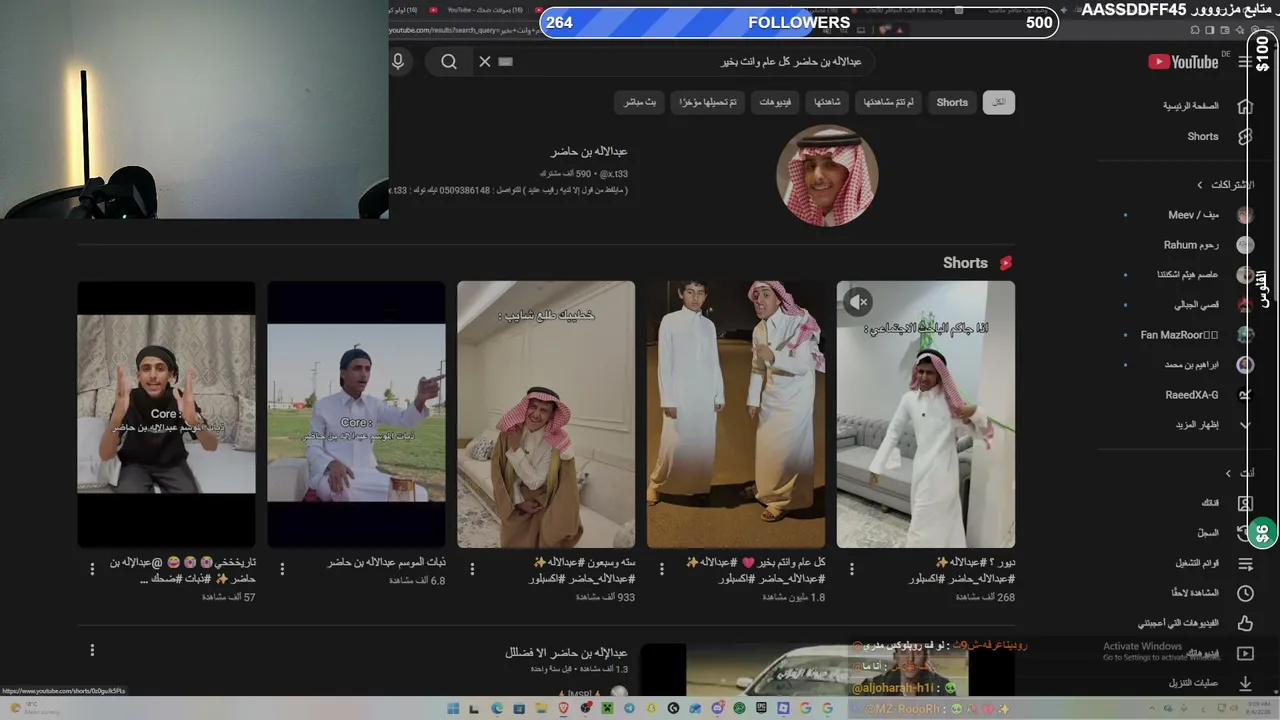Open channel name عبدالاله بن حاضر in results
Image resolution: width=1280 pixels, height=720 pixels.
589,151
